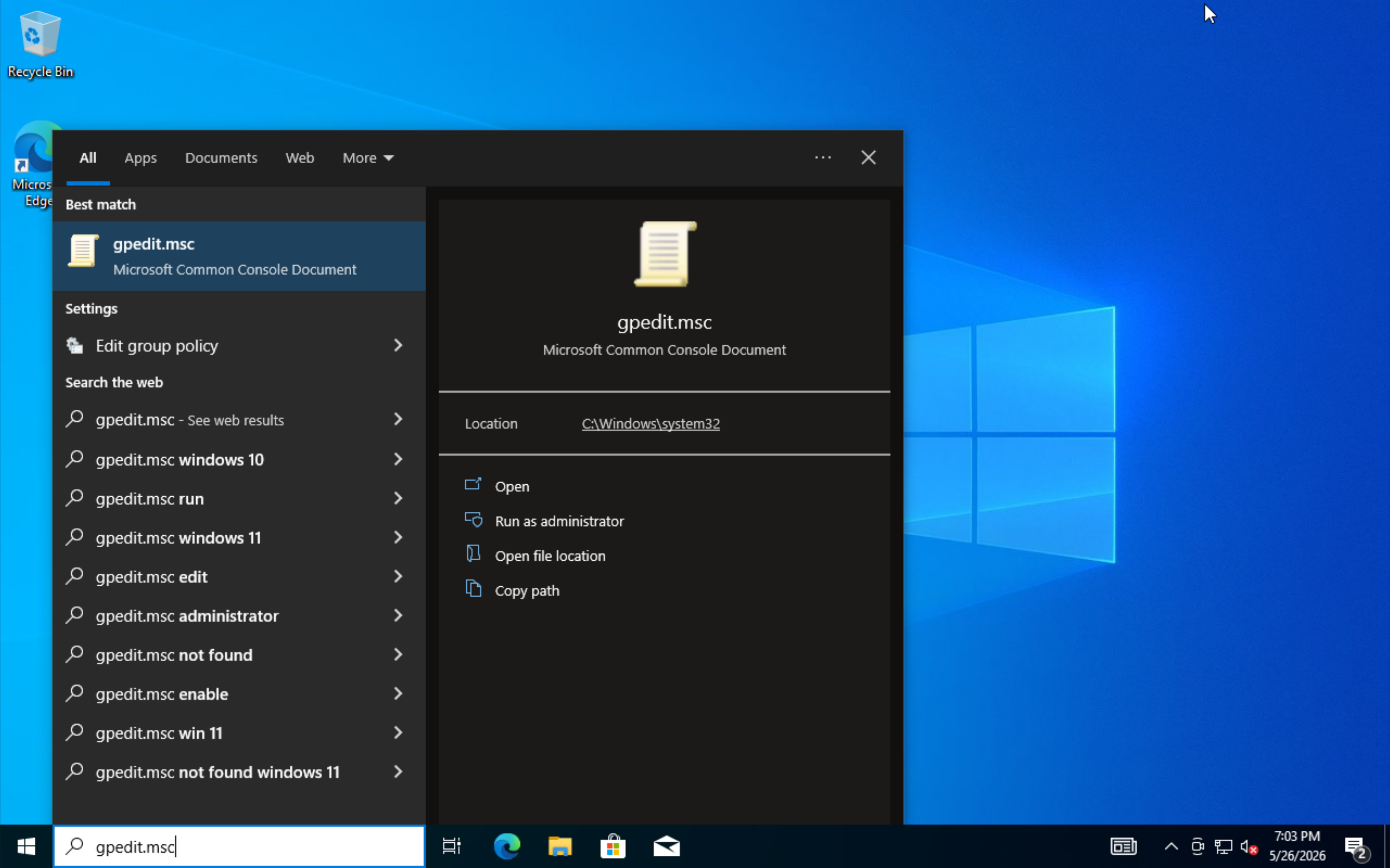Open News and interests tray icon

click(1123, 846)
